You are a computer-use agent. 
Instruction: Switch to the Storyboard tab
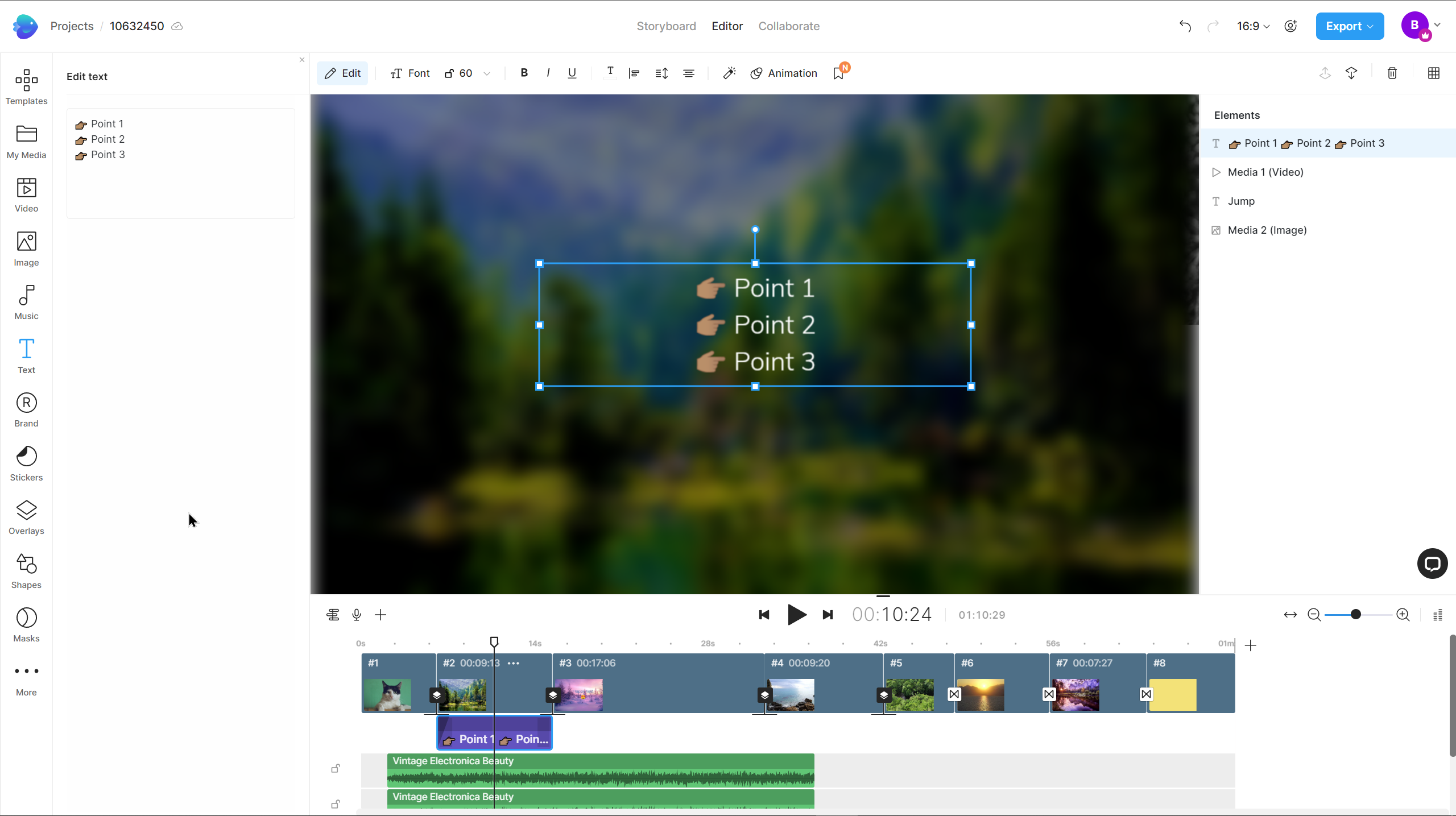click(666, 26)
